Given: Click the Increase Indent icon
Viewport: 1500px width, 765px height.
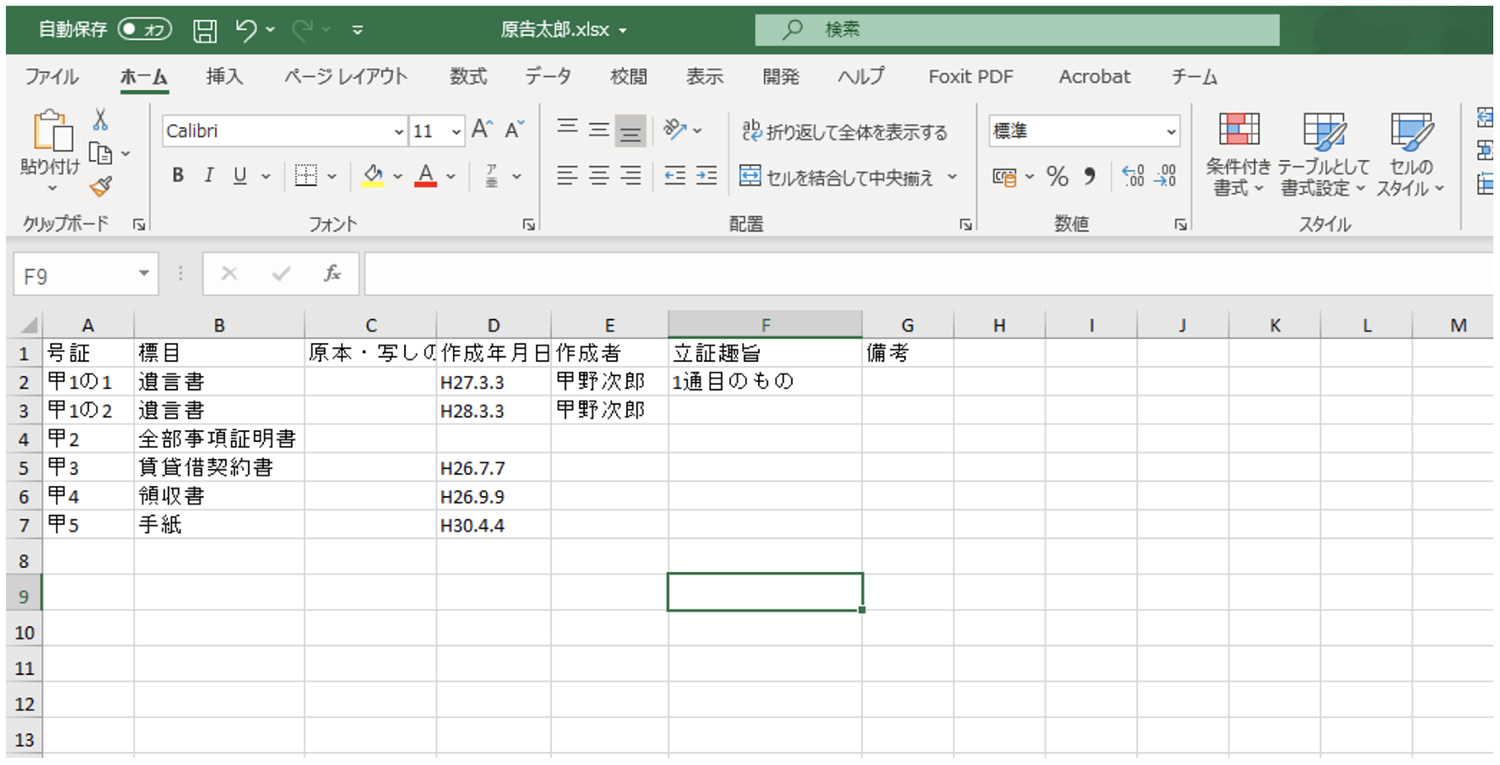Looking at the screenshot, I should [707, 176].
